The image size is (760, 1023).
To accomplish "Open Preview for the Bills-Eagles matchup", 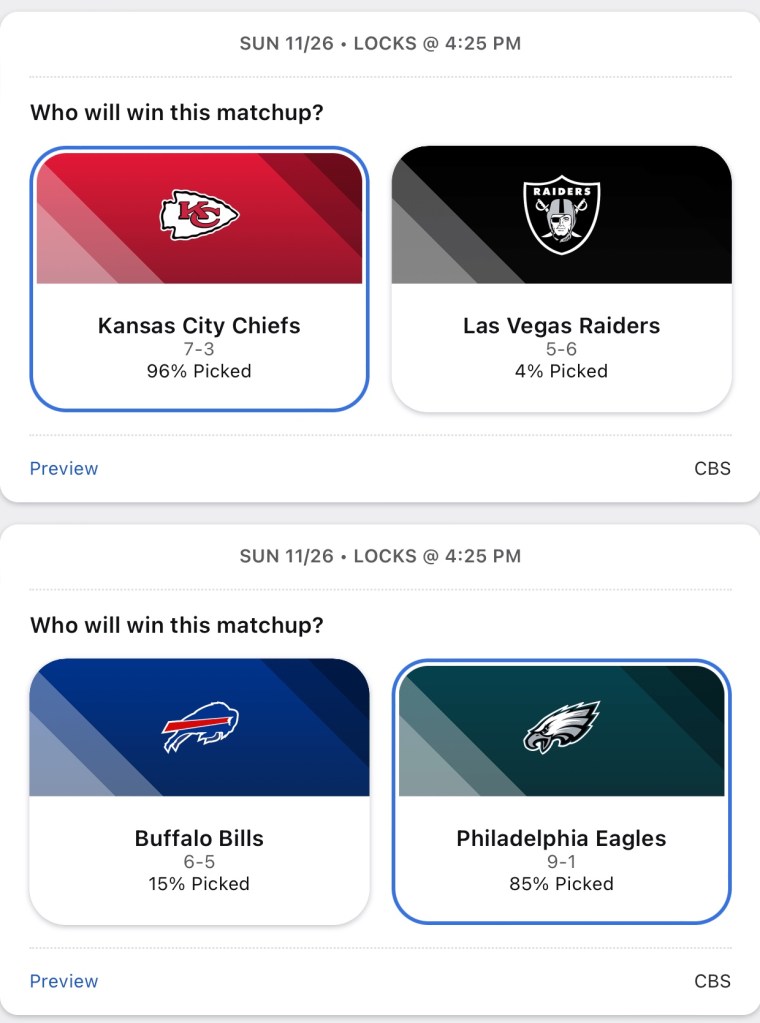I will [x=64, y=981].
